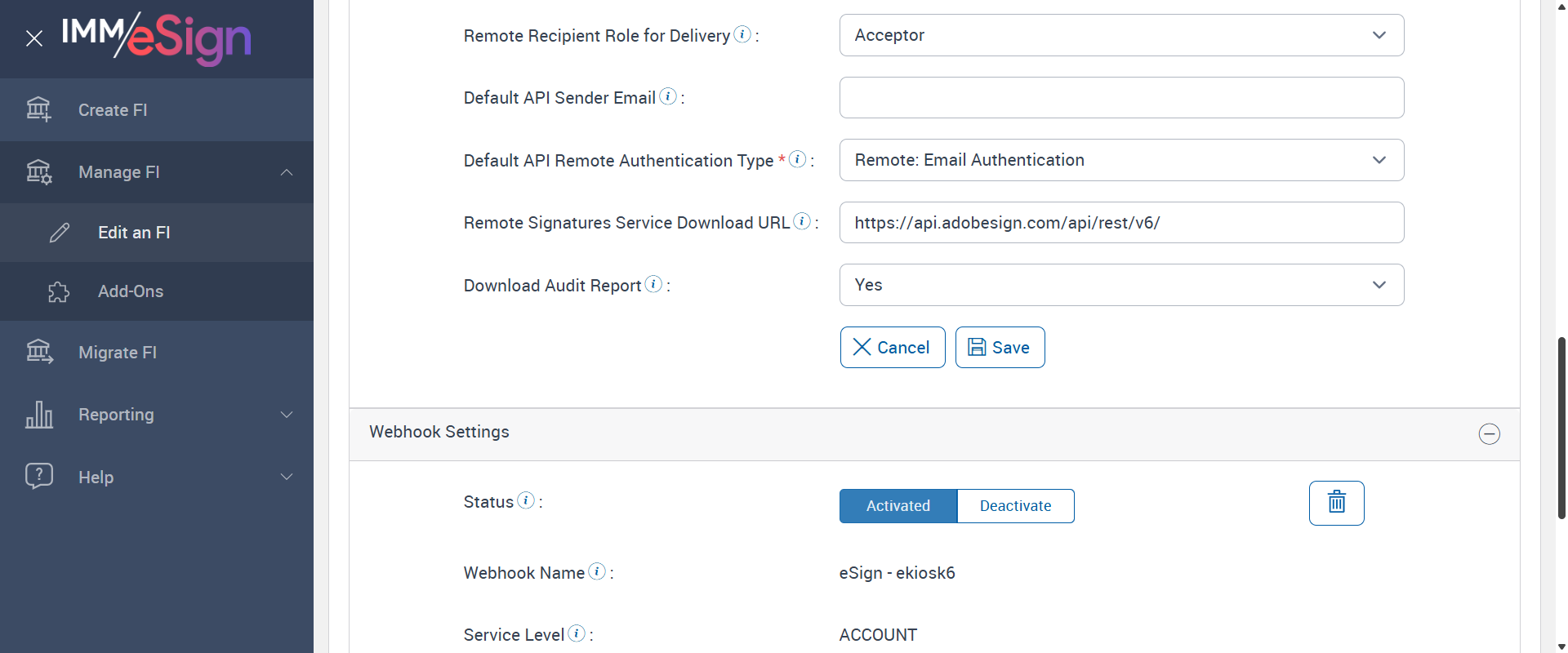Open the Download Audit Report dropdown
The image size is (1568, 653).
(x=1121, y=285)
